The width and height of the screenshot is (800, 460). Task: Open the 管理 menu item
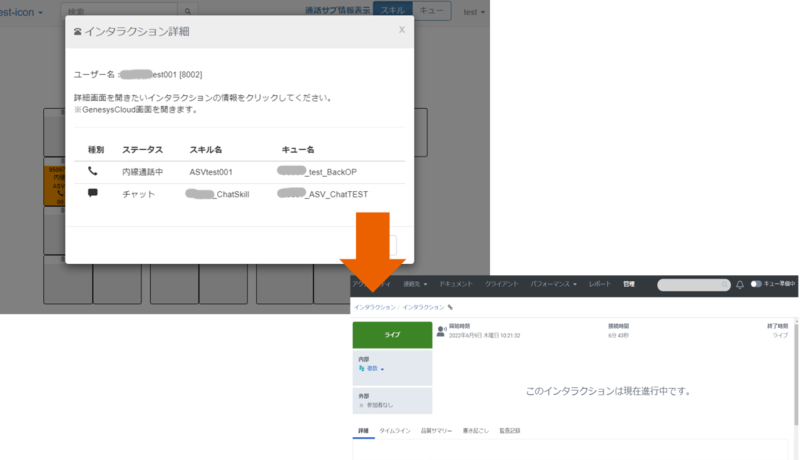click(x=629, y=284)
